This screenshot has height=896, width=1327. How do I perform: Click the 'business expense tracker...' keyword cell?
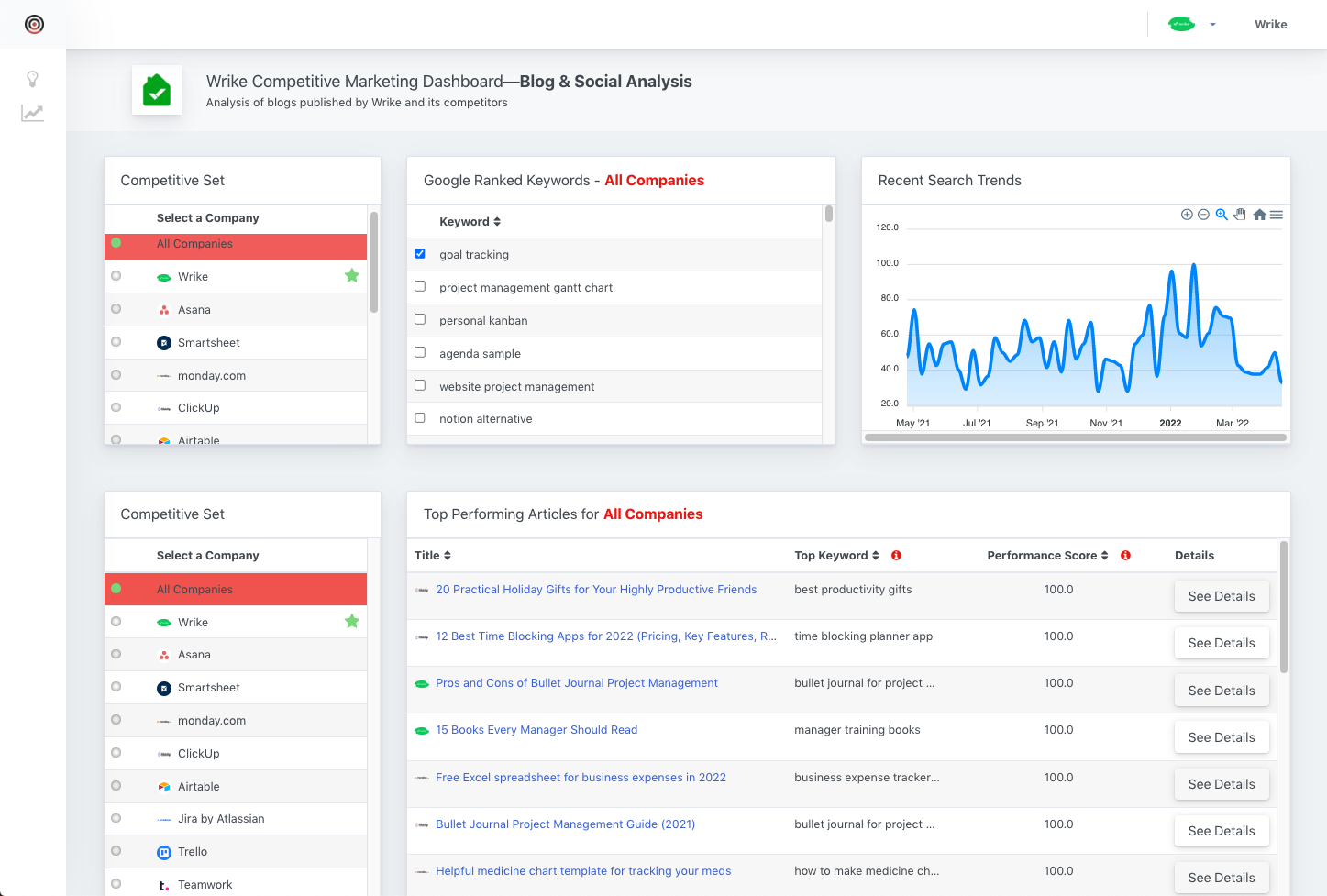click(867, 778)
